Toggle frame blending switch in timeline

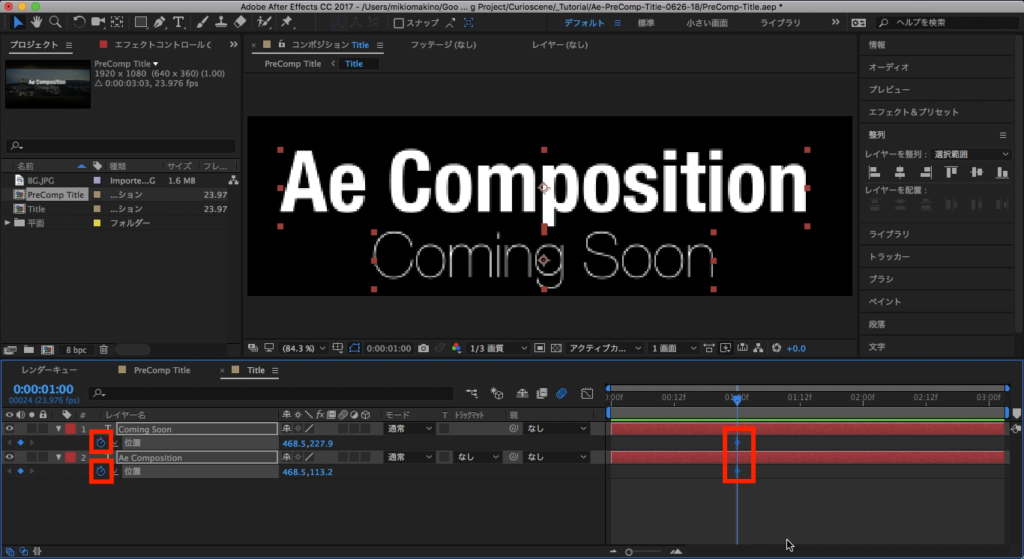click(541, 393)
